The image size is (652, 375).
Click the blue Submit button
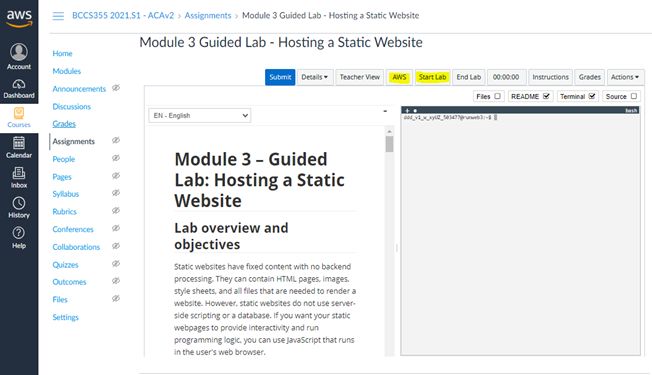coord(280,77)
